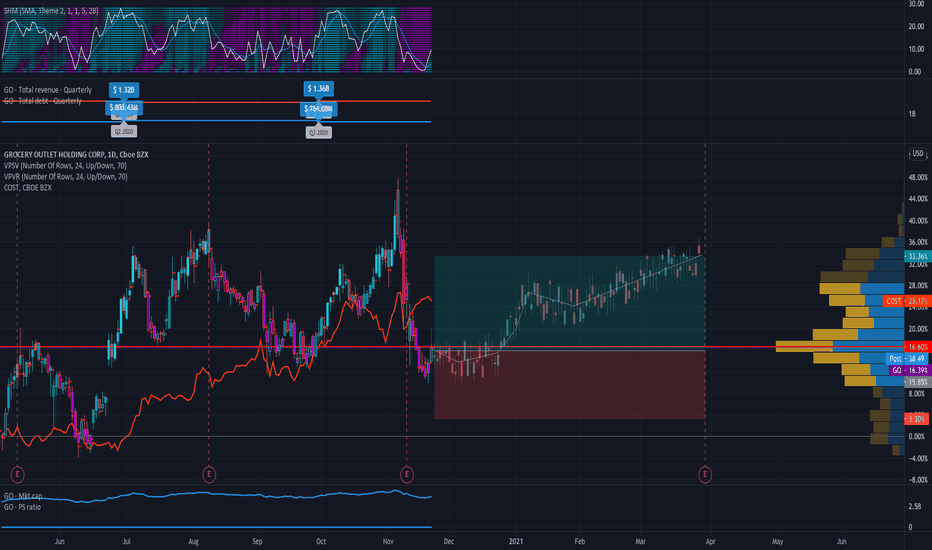Screen dimensions: 932x550
Task: Select the VPSV indicator legend
Action: (x=65, y=166)
